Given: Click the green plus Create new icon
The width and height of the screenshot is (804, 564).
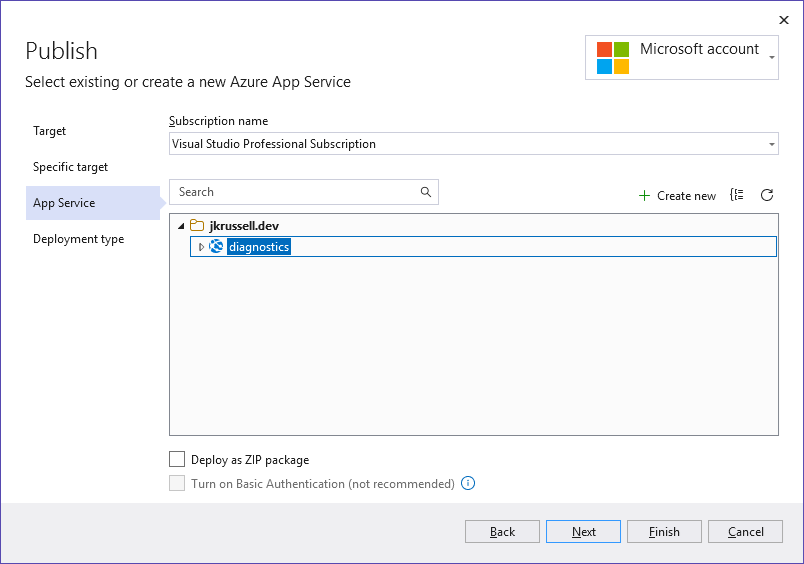Looking at the screenshot, I should tap(645, 195).
